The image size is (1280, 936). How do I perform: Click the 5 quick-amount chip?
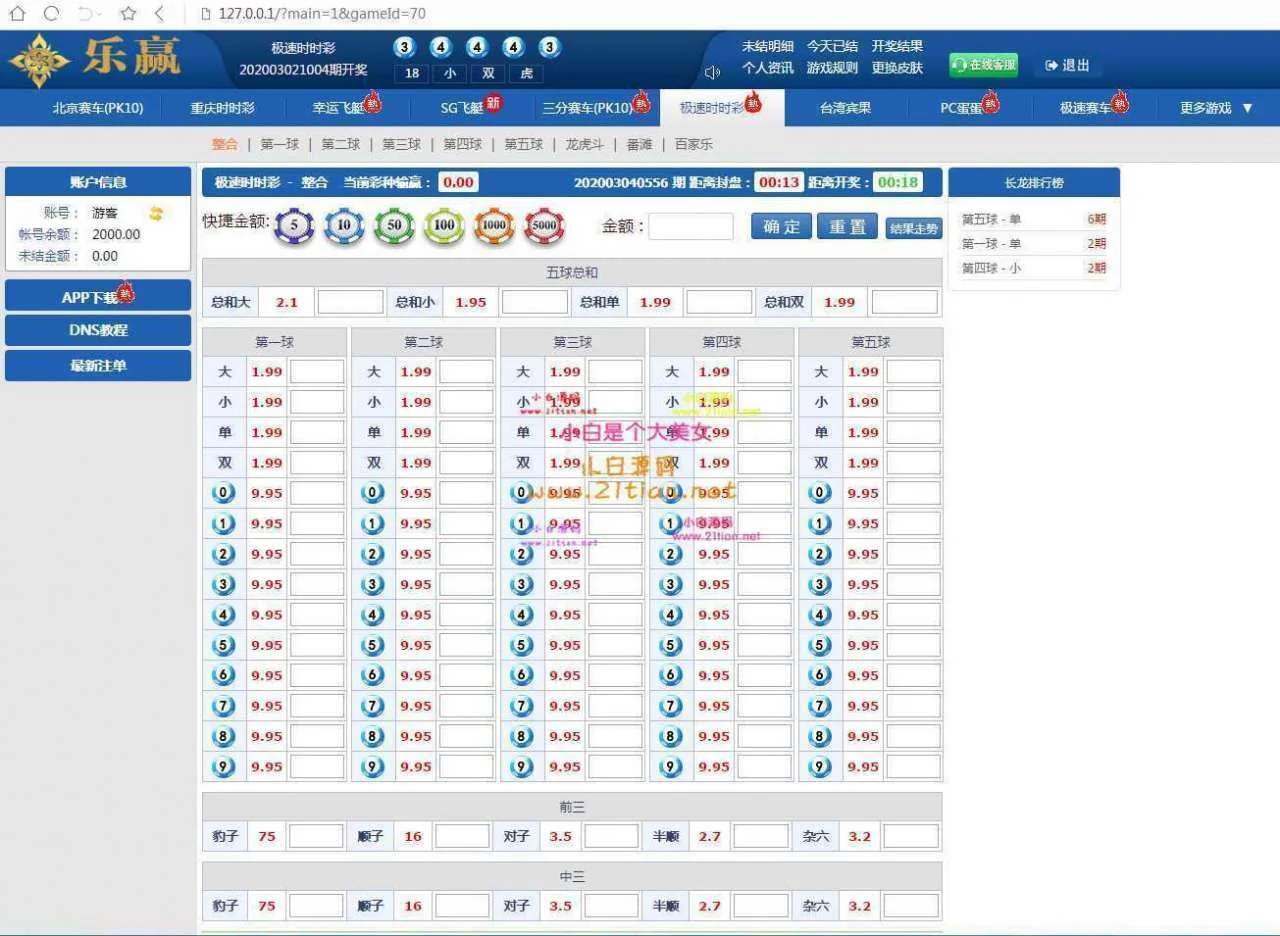(x=294, y=227)
